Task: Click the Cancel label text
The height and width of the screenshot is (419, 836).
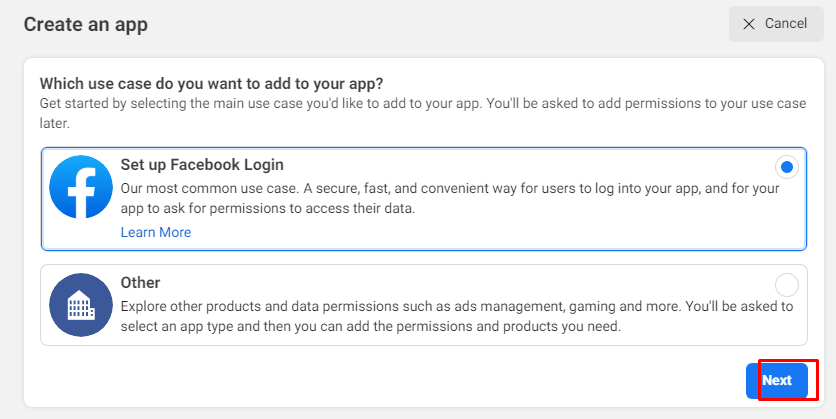Action: click(x=786, y=23)
